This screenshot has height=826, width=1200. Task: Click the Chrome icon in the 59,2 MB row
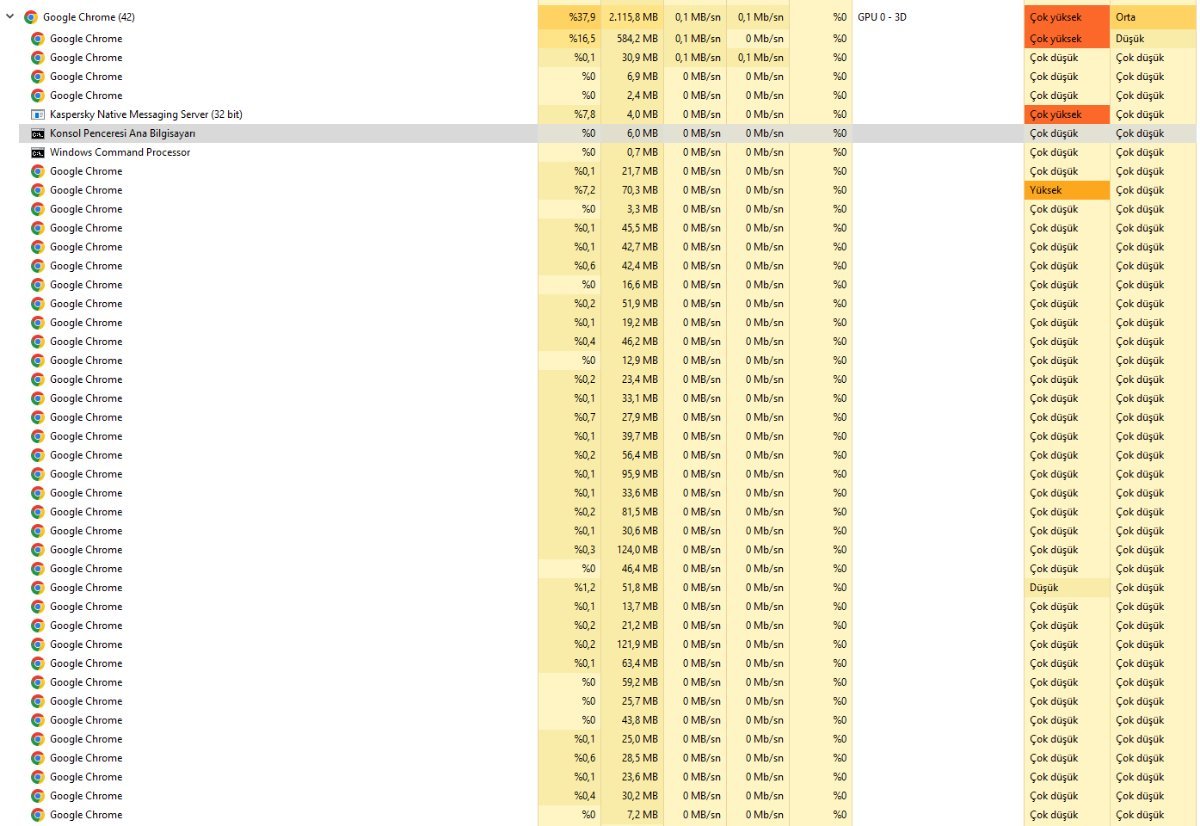(38, 682)
